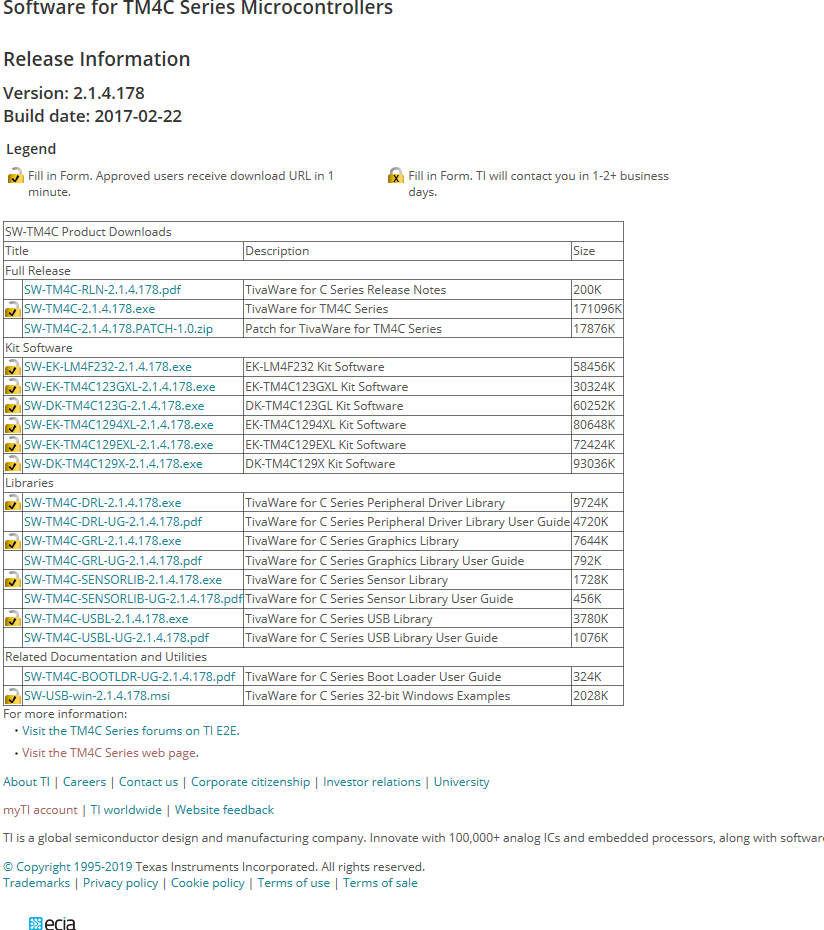Screen dimensions: 824x930
Task: Click lock icon beside SW-DK-TM4C129X-2.1.4.178.exe
Action: tap(12, 464)
